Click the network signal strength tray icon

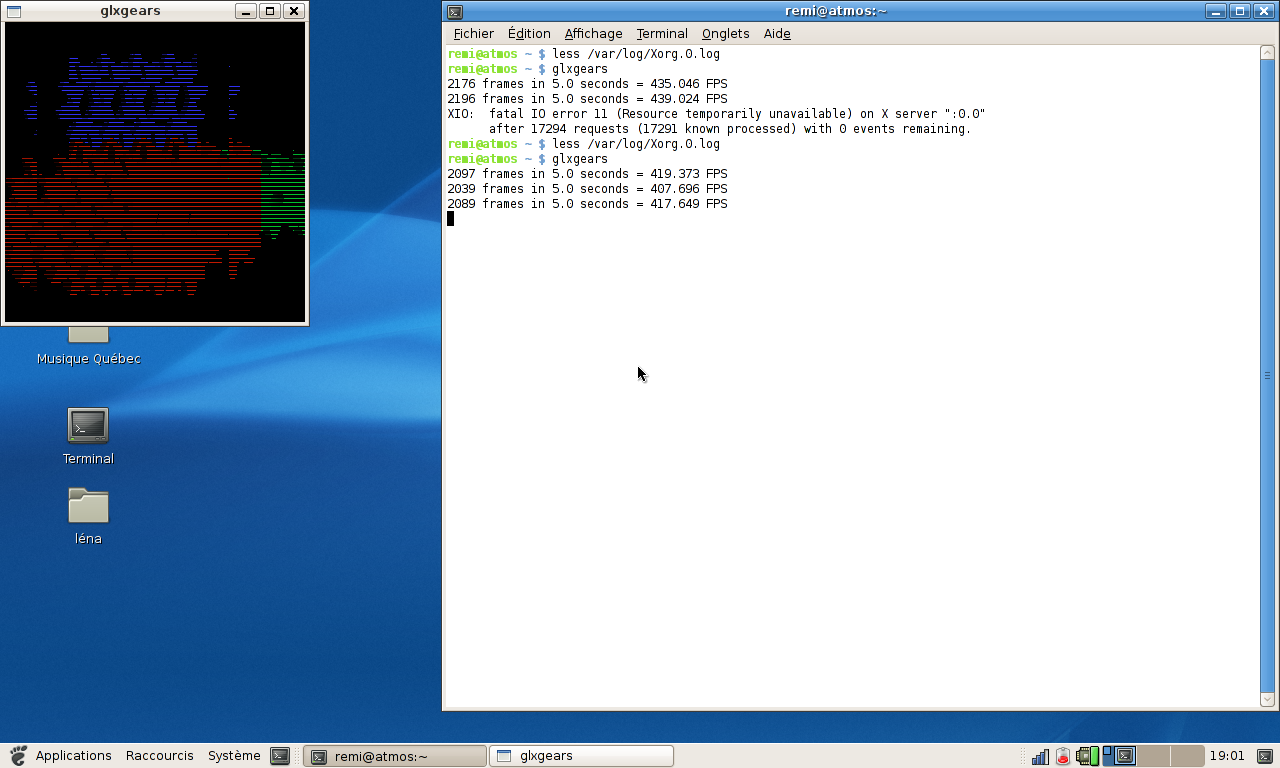point(1040,756)
